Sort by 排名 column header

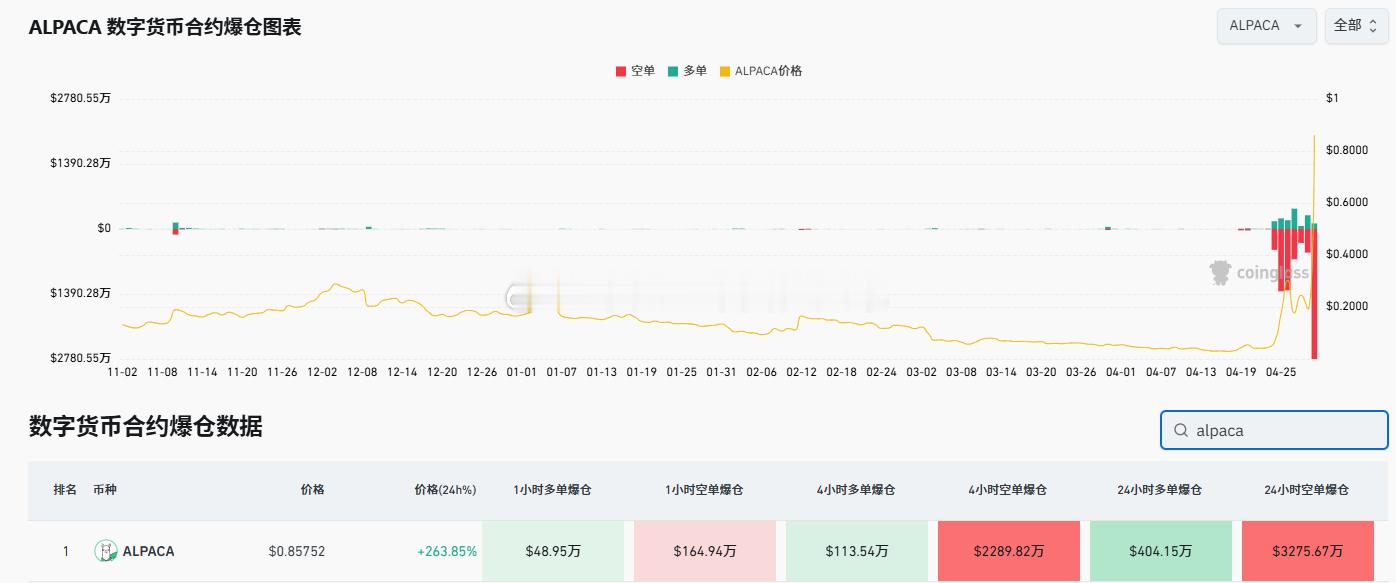pos(65,490)
